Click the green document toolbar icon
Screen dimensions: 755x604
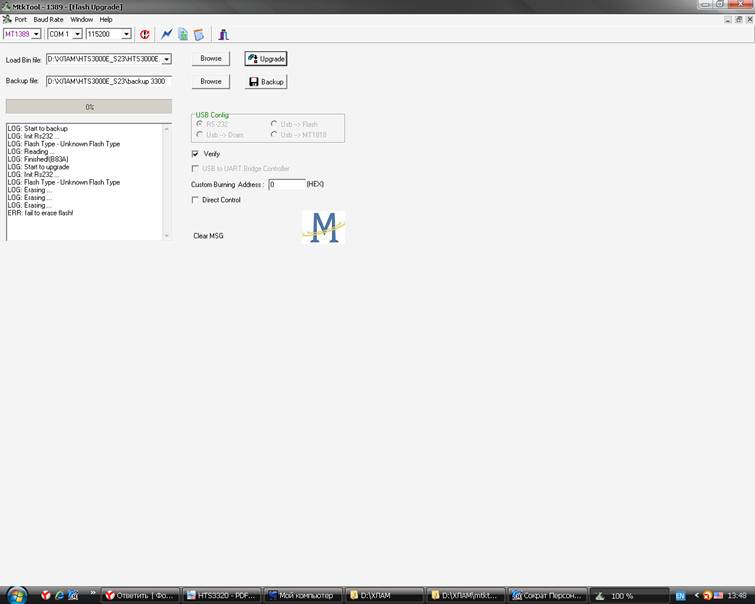coord(183,34)
